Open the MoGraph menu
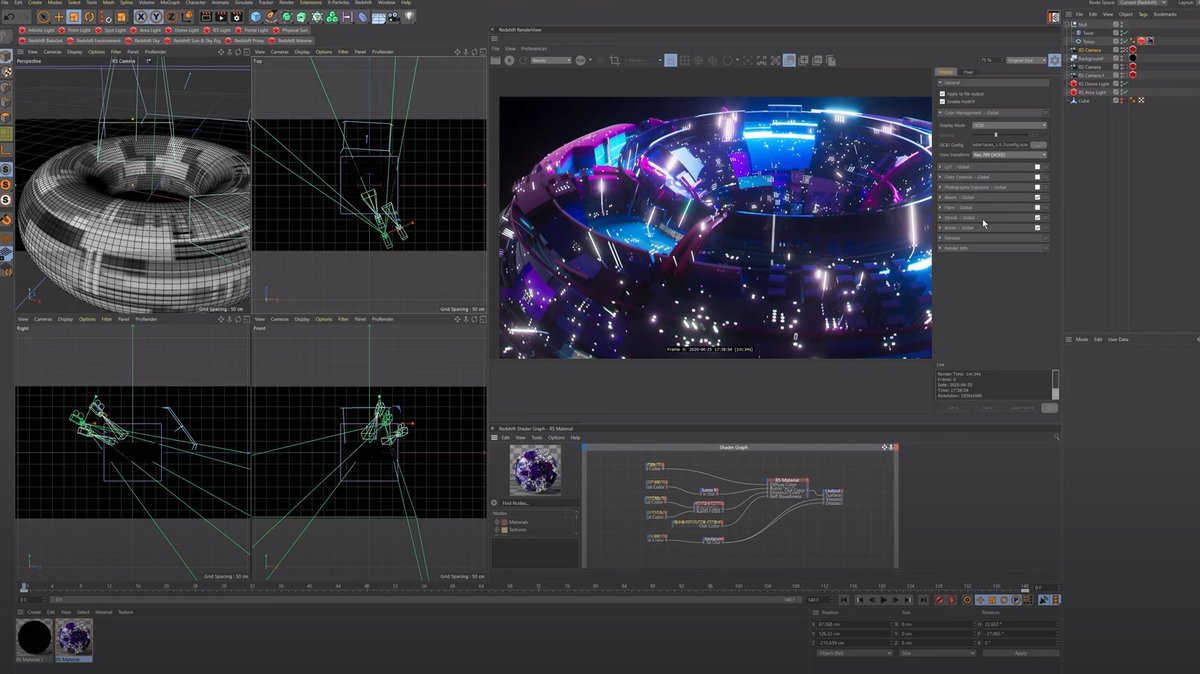 (x=169, y=3)
